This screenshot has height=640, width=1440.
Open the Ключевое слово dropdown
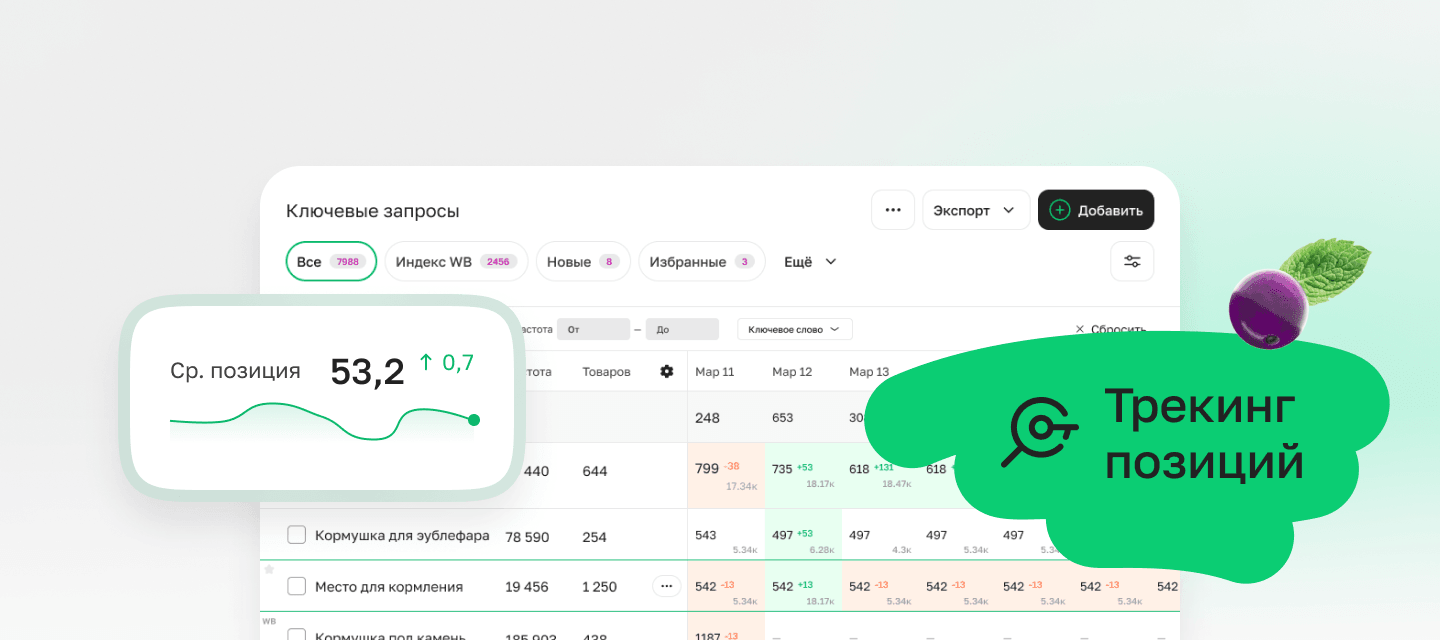pyautogui.click(x=794, y=329)
